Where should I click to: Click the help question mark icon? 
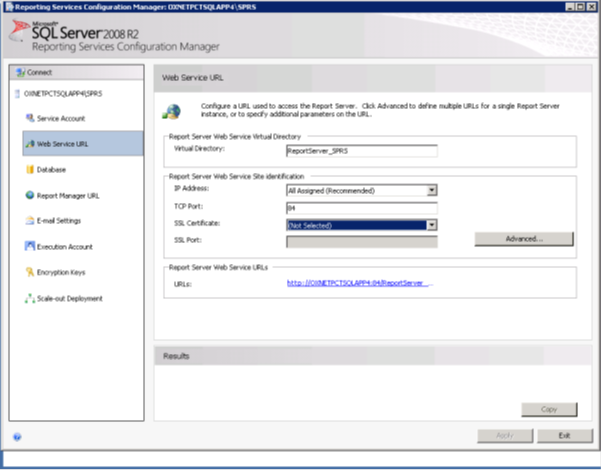[x=17, y=437]
